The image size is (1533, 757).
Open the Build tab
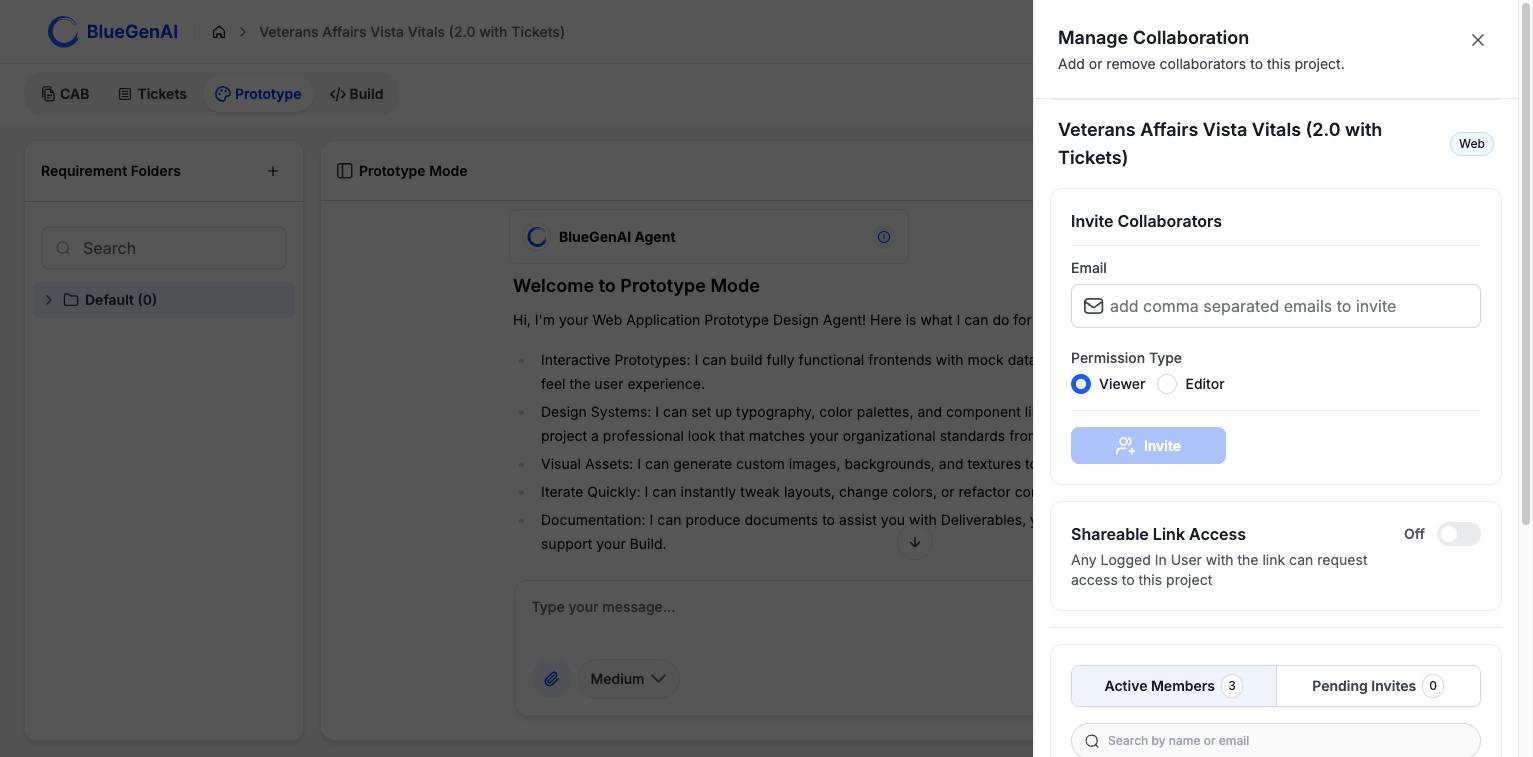(357, 94)
